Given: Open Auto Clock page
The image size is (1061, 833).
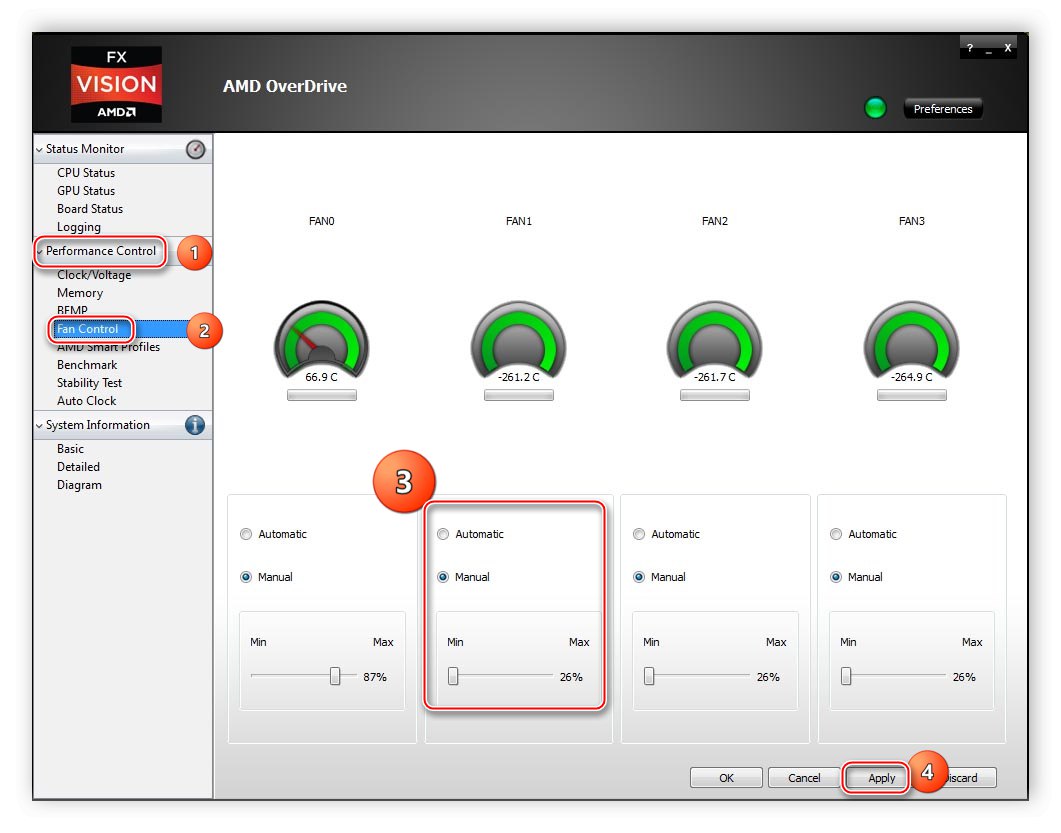Looking at the screenshot, I should (87, 401).
